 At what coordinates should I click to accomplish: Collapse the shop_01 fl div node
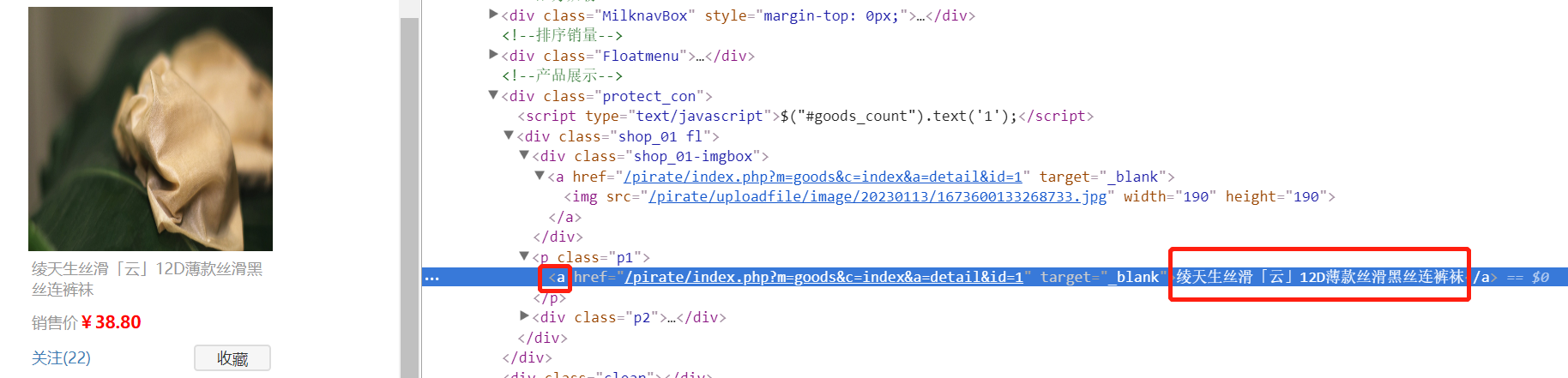509,135
